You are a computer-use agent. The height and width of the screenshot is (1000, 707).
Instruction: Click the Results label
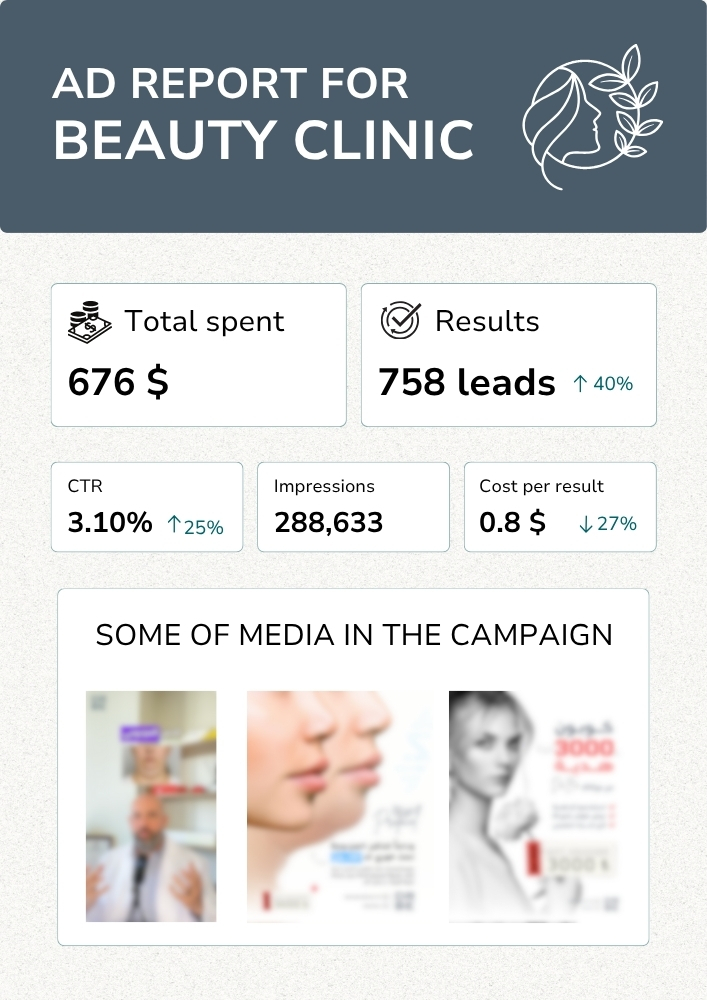[487, 321]
